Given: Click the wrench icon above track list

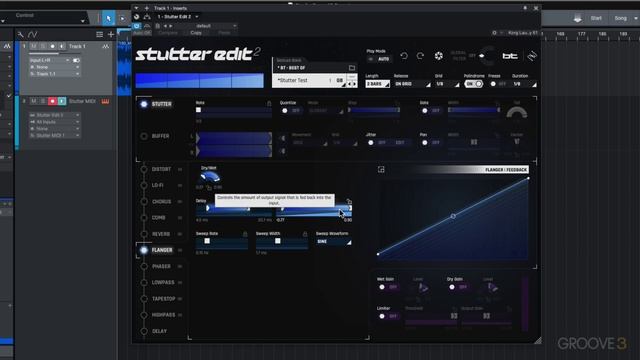Looking at the screenshot, I should tap(20, 35).
